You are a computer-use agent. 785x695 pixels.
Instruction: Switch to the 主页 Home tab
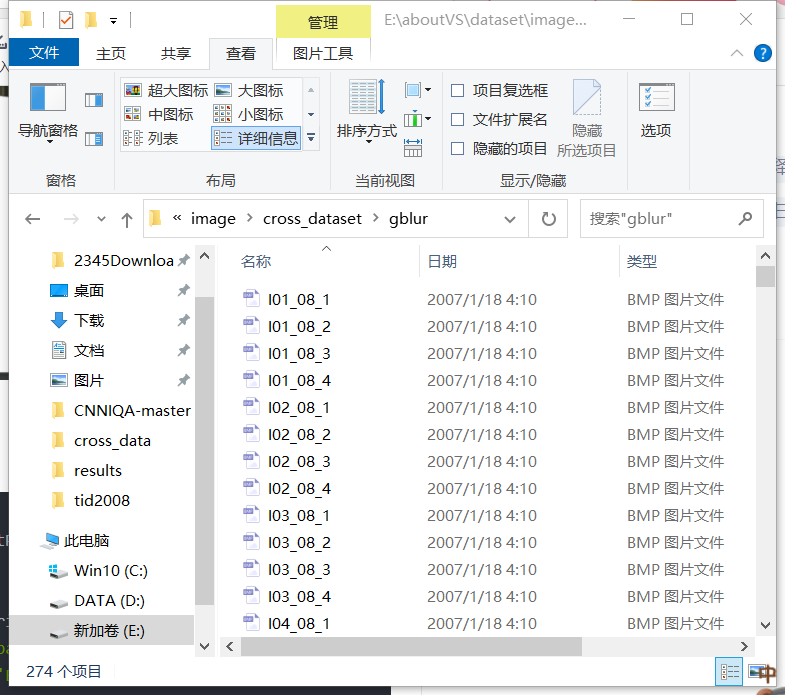tap(111, 53)
